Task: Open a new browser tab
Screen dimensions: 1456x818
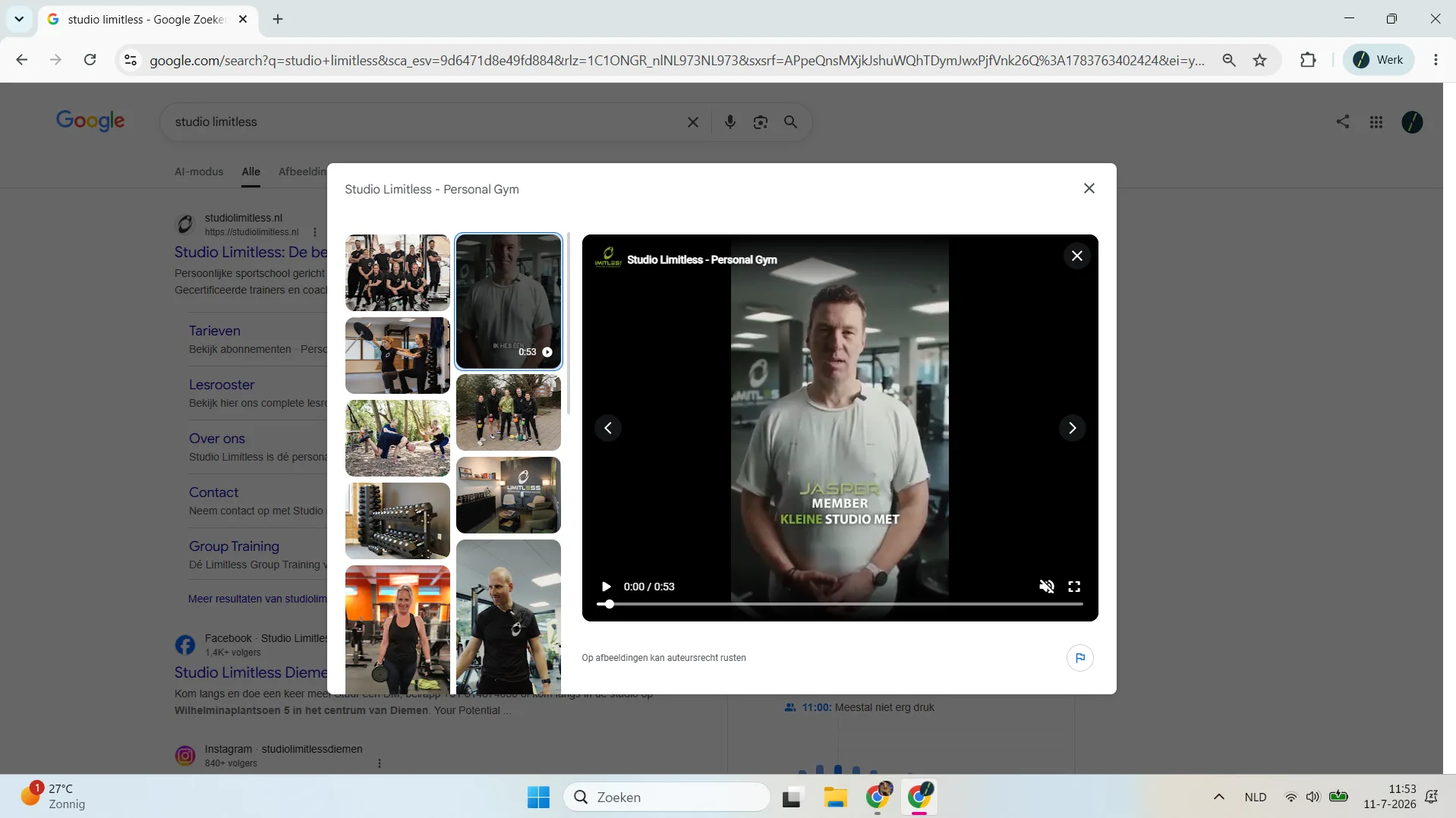Action: (278, 19)
